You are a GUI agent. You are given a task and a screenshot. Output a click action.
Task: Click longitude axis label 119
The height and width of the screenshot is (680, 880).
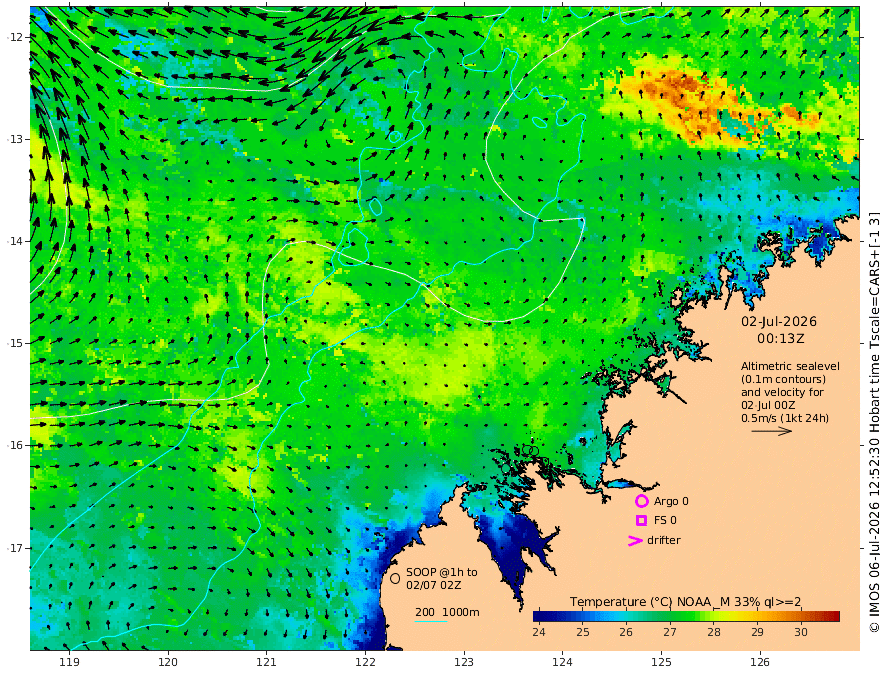coord(69,663)
